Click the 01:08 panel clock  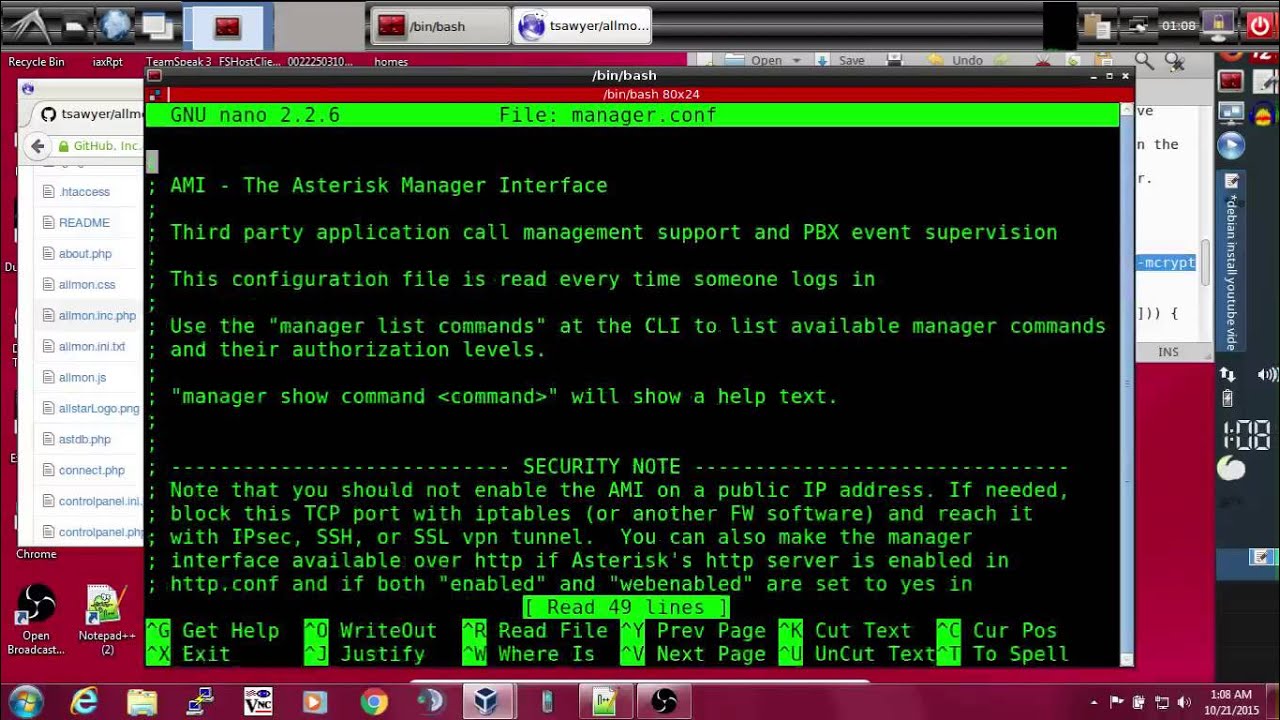[1178, 26]
